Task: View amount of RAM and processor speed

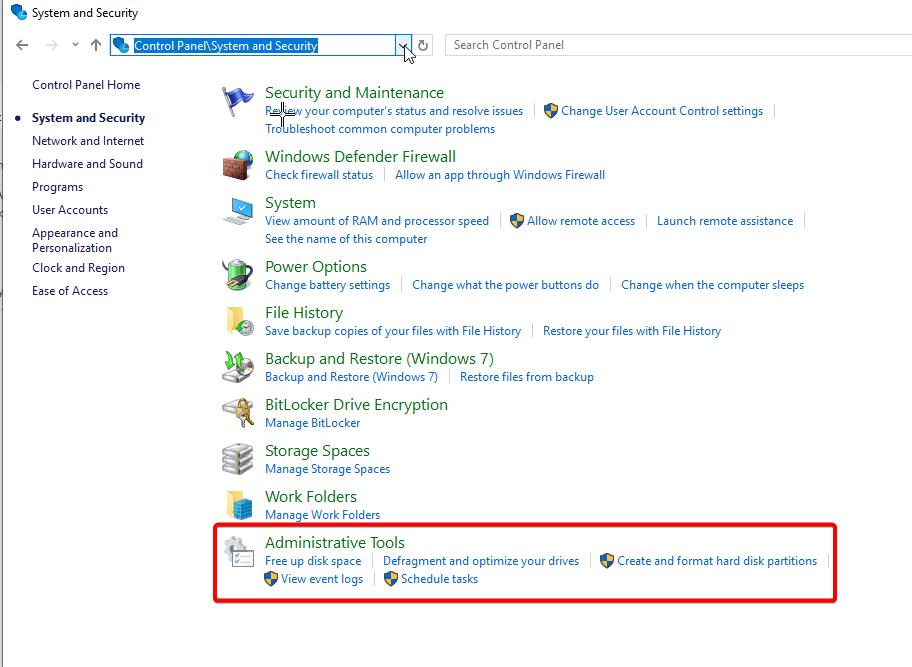Action: click(377, 220)
